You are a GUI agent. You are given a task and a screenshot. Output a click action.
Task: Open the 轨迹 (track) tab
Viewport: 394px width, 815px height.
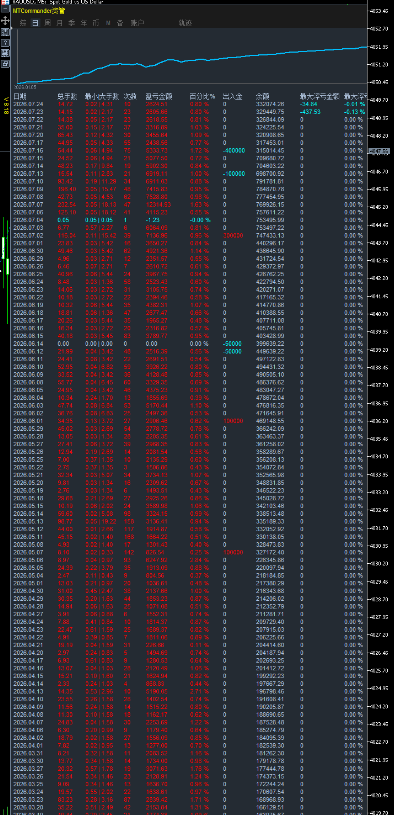click(x=185, y=23)
